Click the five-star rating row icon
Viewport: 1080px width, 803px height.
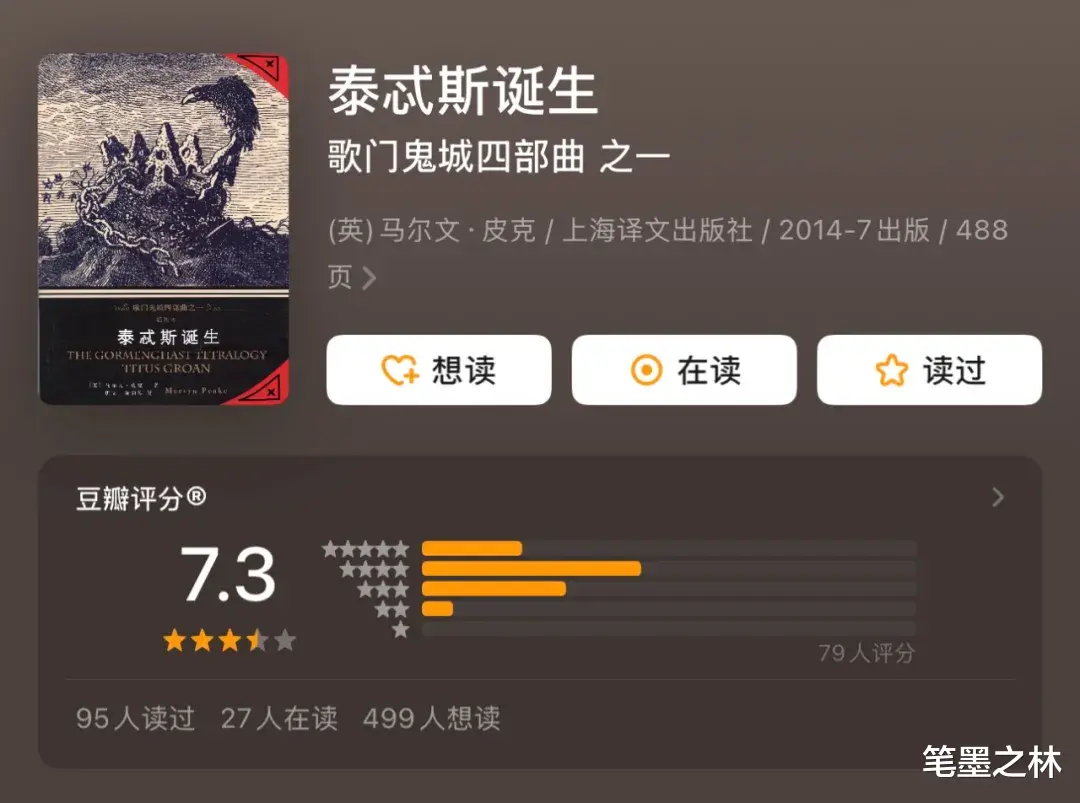tap(366, 549)
